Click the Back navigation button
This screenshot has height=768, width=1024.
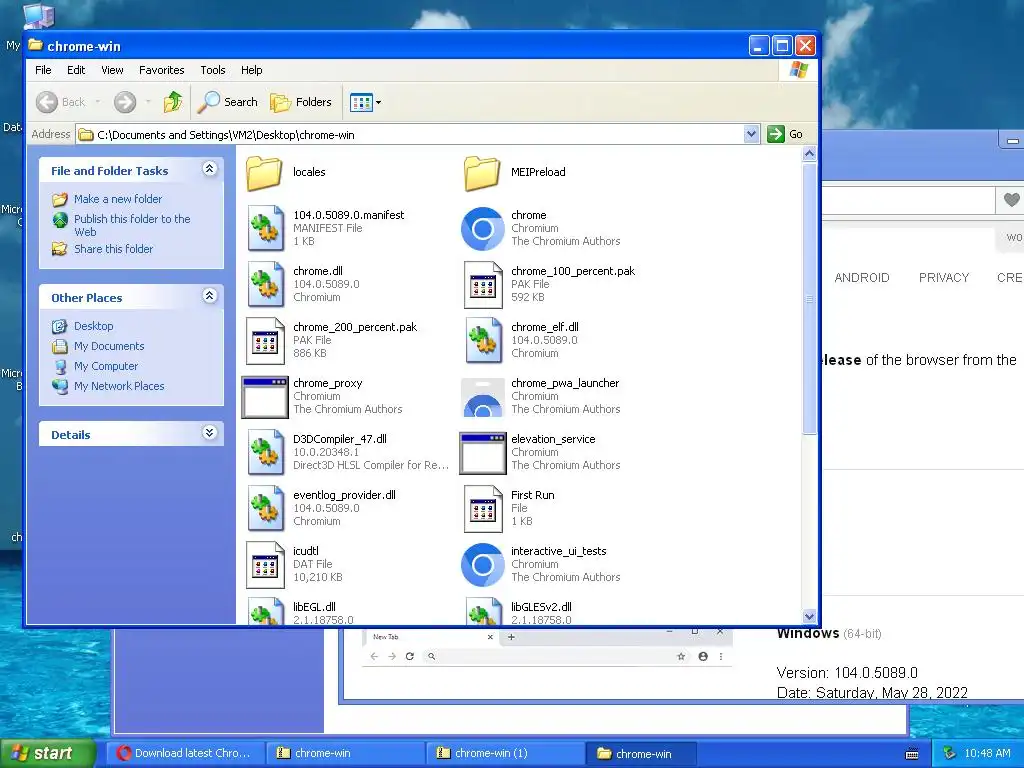[x=60, y=102]
